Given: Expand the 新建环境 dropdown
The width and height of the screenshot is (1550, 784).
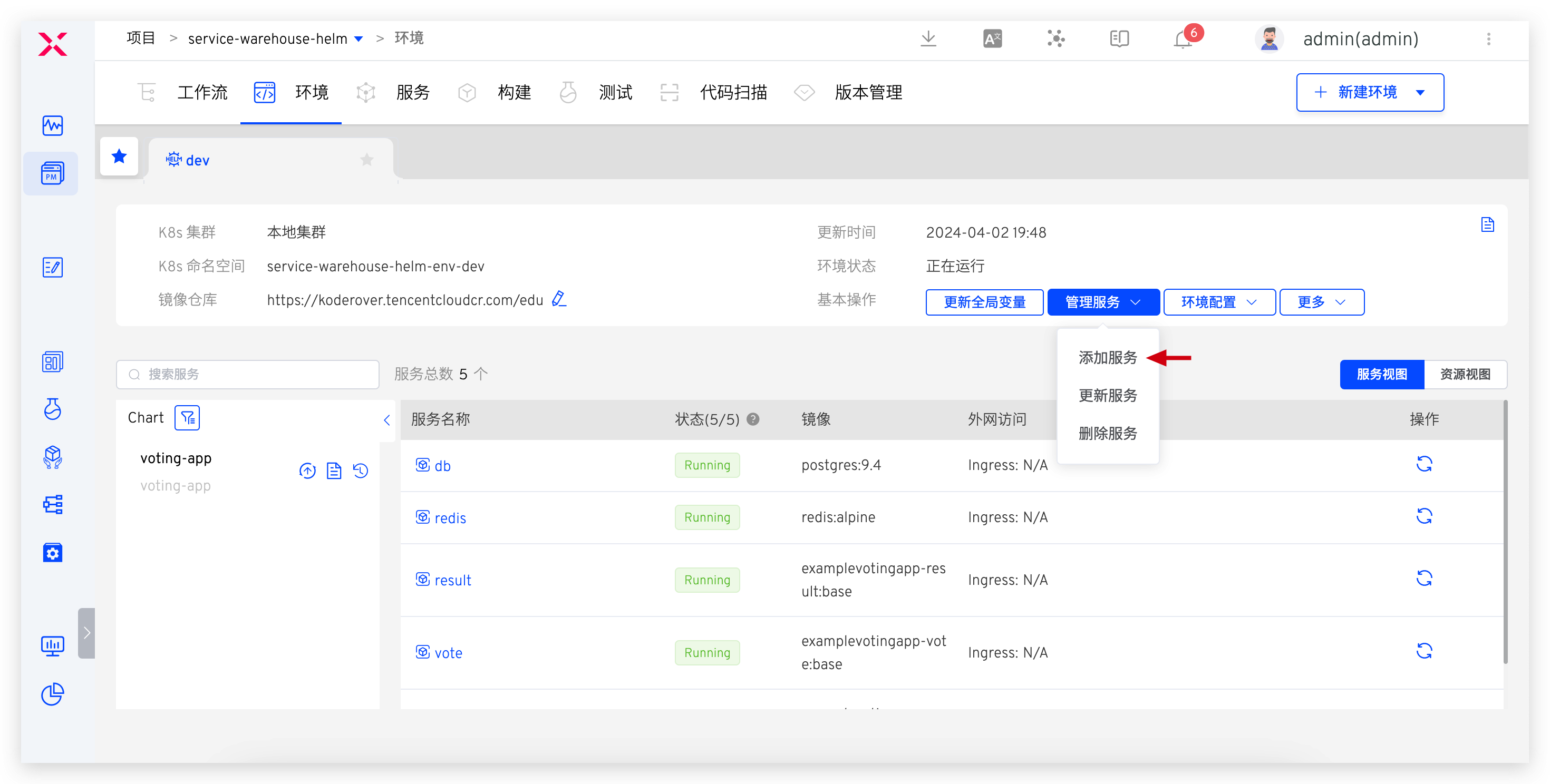Looking at the screenshot, I should click(1420, 93).
